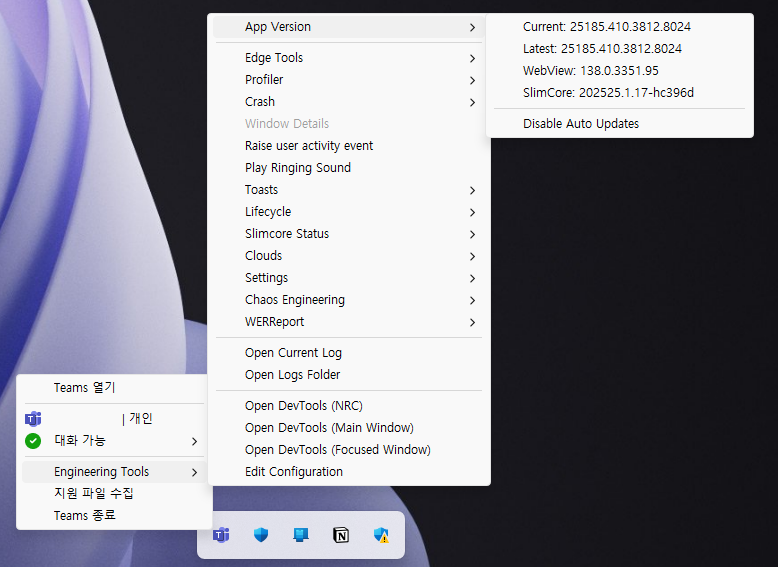The image size is (778, 567).
Task: Click the App Version menu label
Action: [x=278, y=27]
